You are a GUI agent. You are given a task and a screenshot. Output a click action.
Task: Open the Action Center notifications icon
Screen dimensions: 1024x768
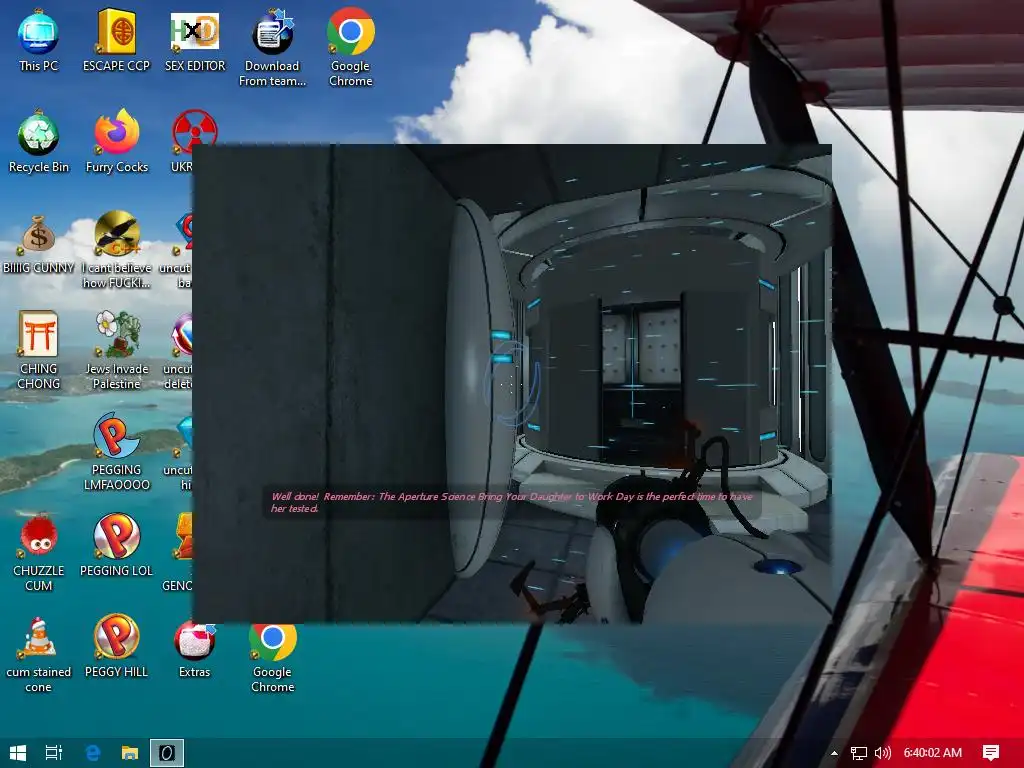(x=991, y=753)
